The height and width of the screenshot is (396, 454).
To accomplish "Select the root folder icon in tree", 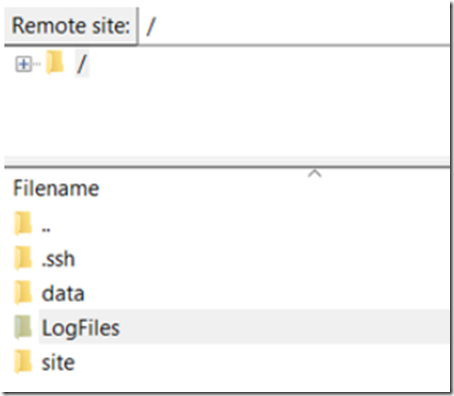I will coord(55,62).
